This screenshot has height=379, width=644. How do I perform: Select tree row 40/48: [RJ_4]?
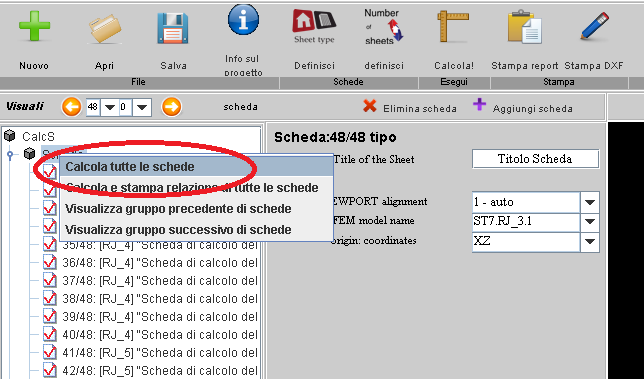[160, 335]
